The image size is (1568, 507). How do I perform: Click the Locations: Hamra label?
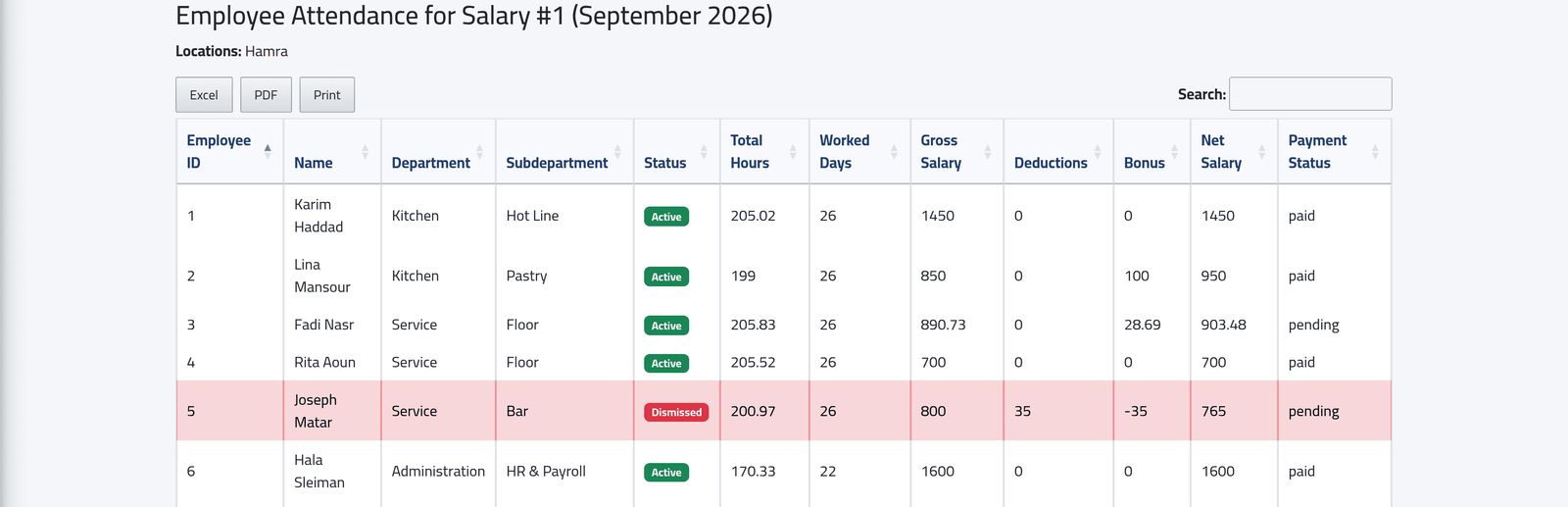[x=231, y=51]
